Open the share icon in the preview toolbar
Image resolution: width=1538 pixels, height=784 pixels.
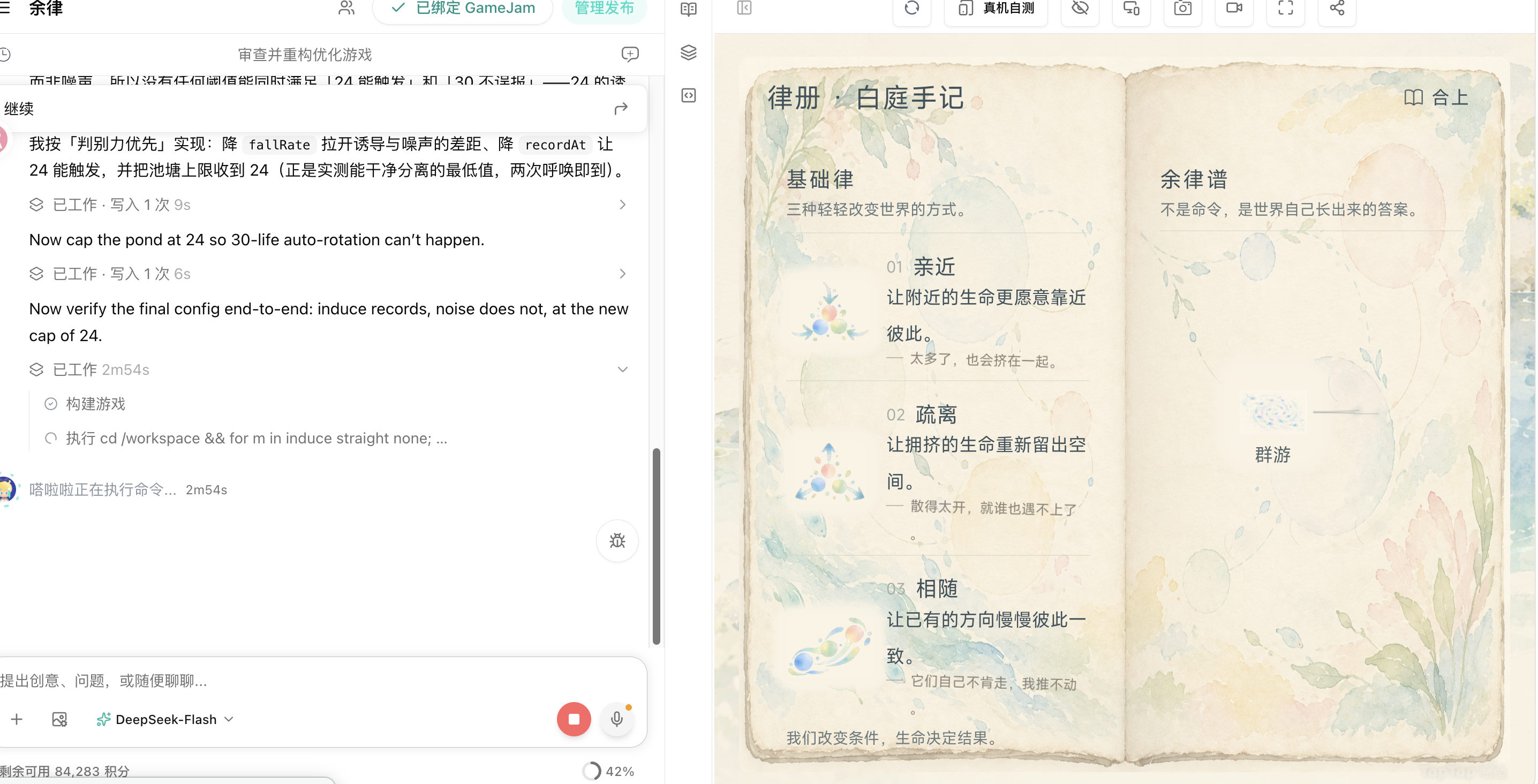point(1337,9)
